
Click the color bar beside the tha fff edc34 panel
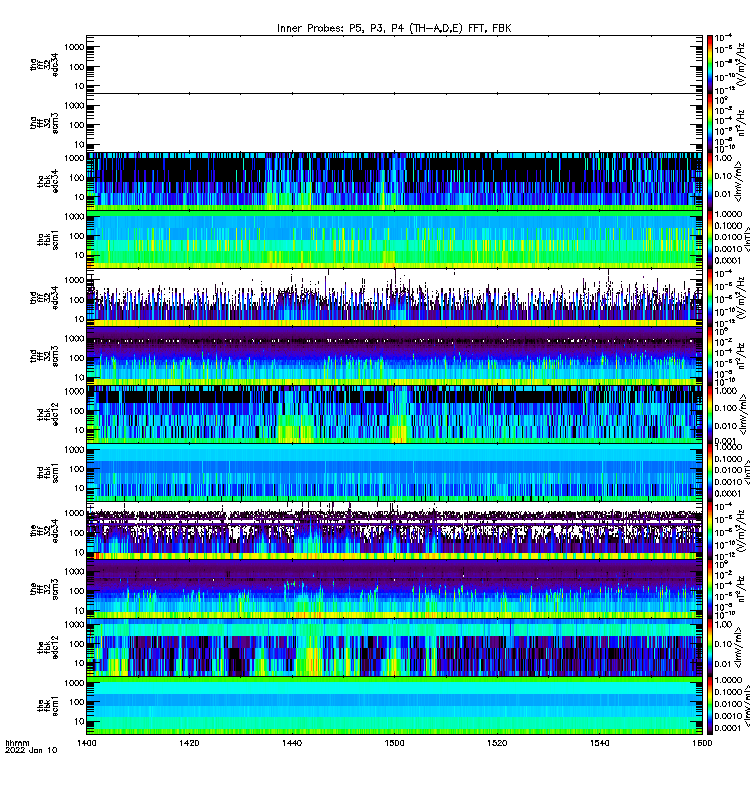710,64
